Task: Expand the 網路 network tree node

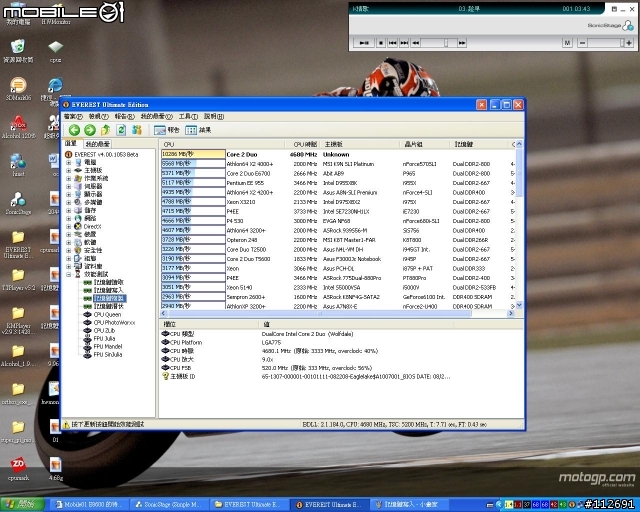Action: tap(69, 218)
